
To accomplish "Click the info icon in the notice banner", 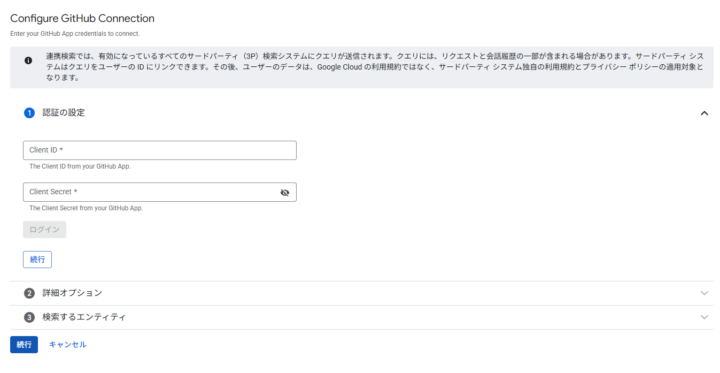I will point(28,60).
